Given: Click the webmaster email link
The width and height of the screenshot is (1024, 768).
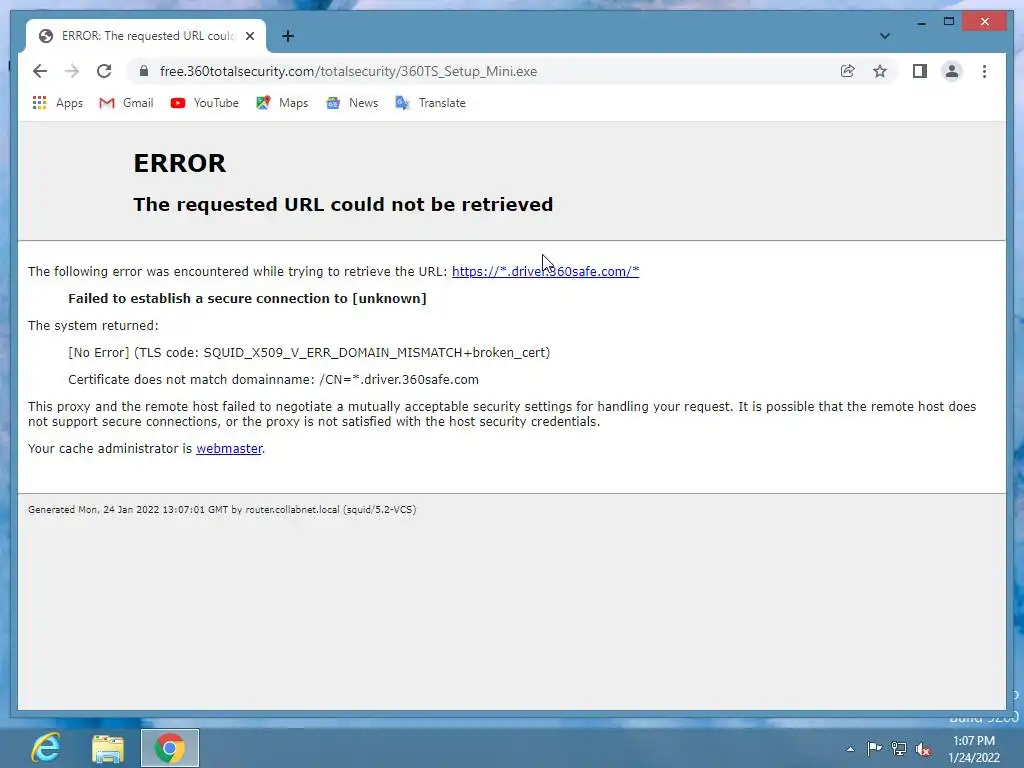Looking at the screenshot, I should [x=229, y=449].
